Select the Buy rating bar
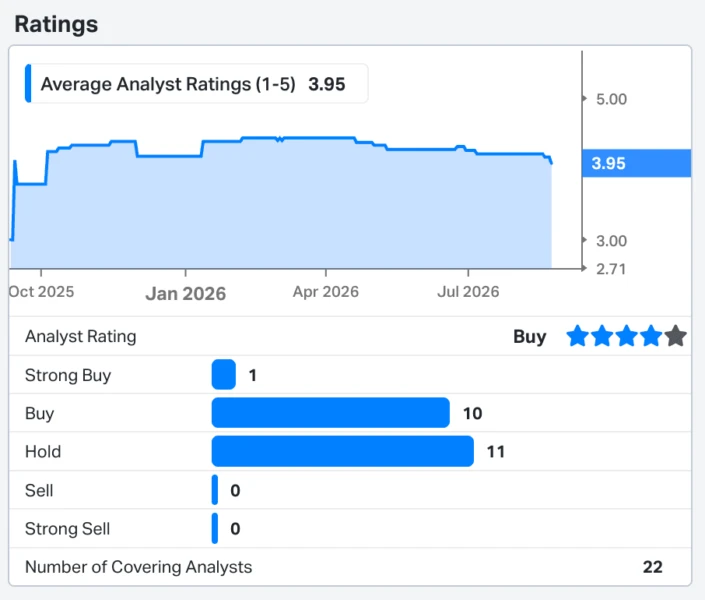Screen dimensions: 705x600 pyautogui.click(x=330, y=412)
